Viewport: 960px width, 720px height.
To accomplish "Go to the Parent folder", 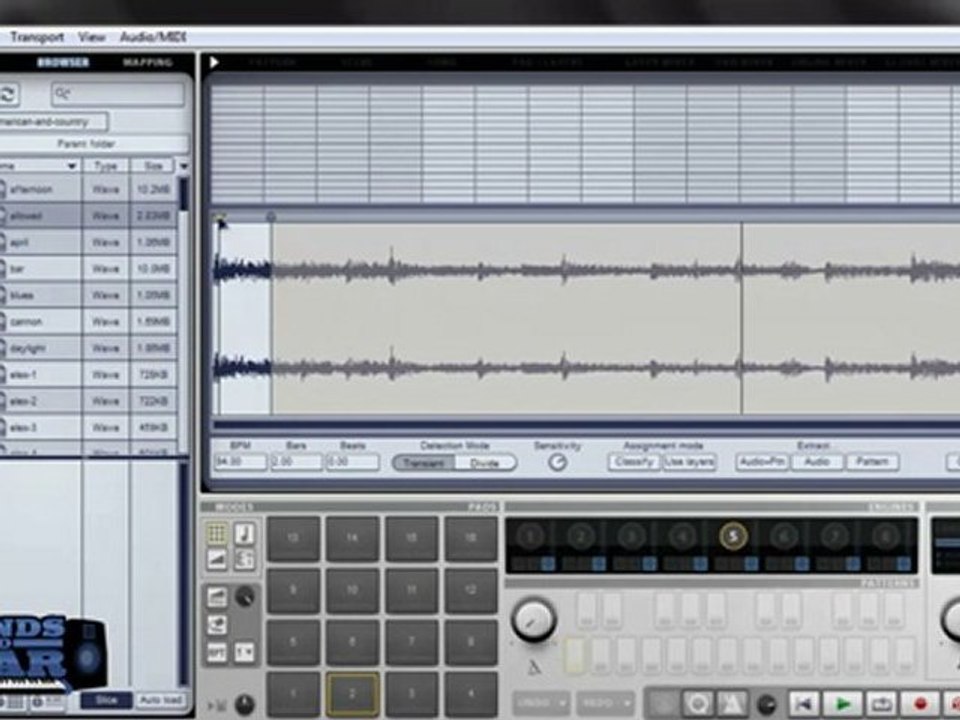I will [86, 144].
